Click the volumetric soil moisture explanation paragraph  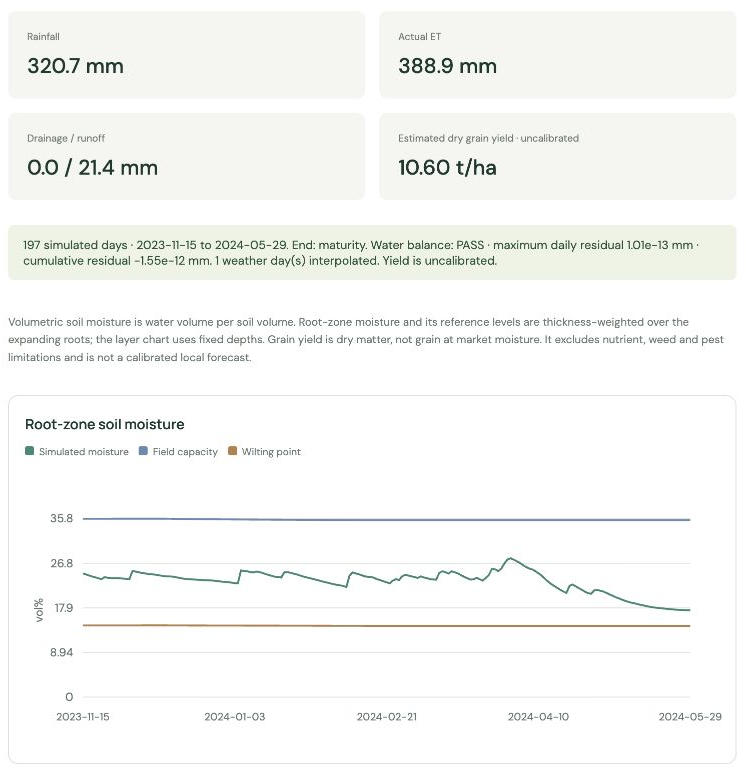click(x=366, y=339)
